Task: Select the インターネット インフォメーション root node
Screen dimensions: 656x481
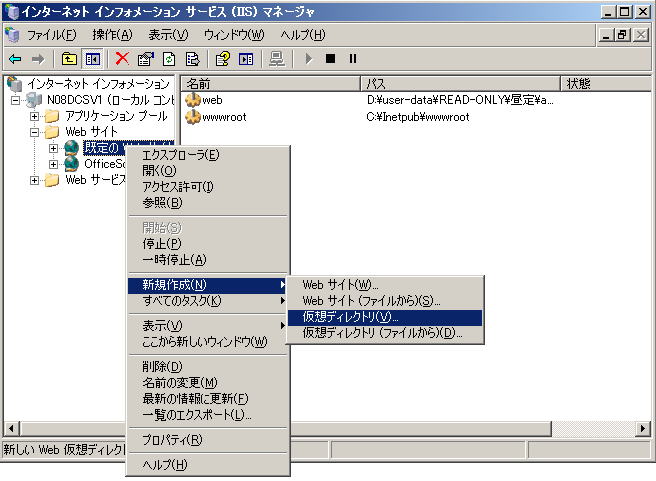Action: tap(98, 84)
